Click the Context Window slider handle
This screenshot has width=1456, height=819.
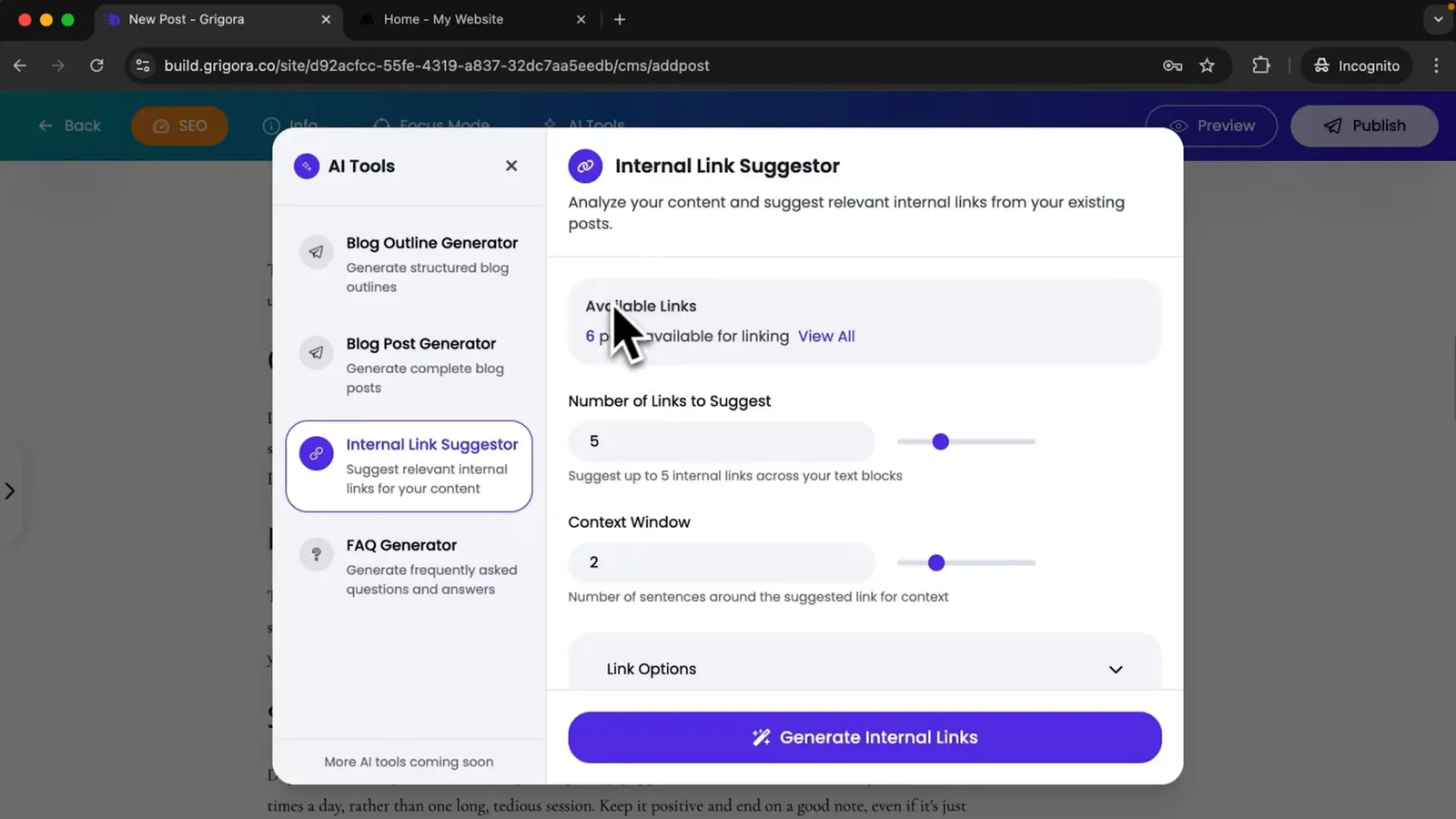pyautogui.click(x=936, y=562)
